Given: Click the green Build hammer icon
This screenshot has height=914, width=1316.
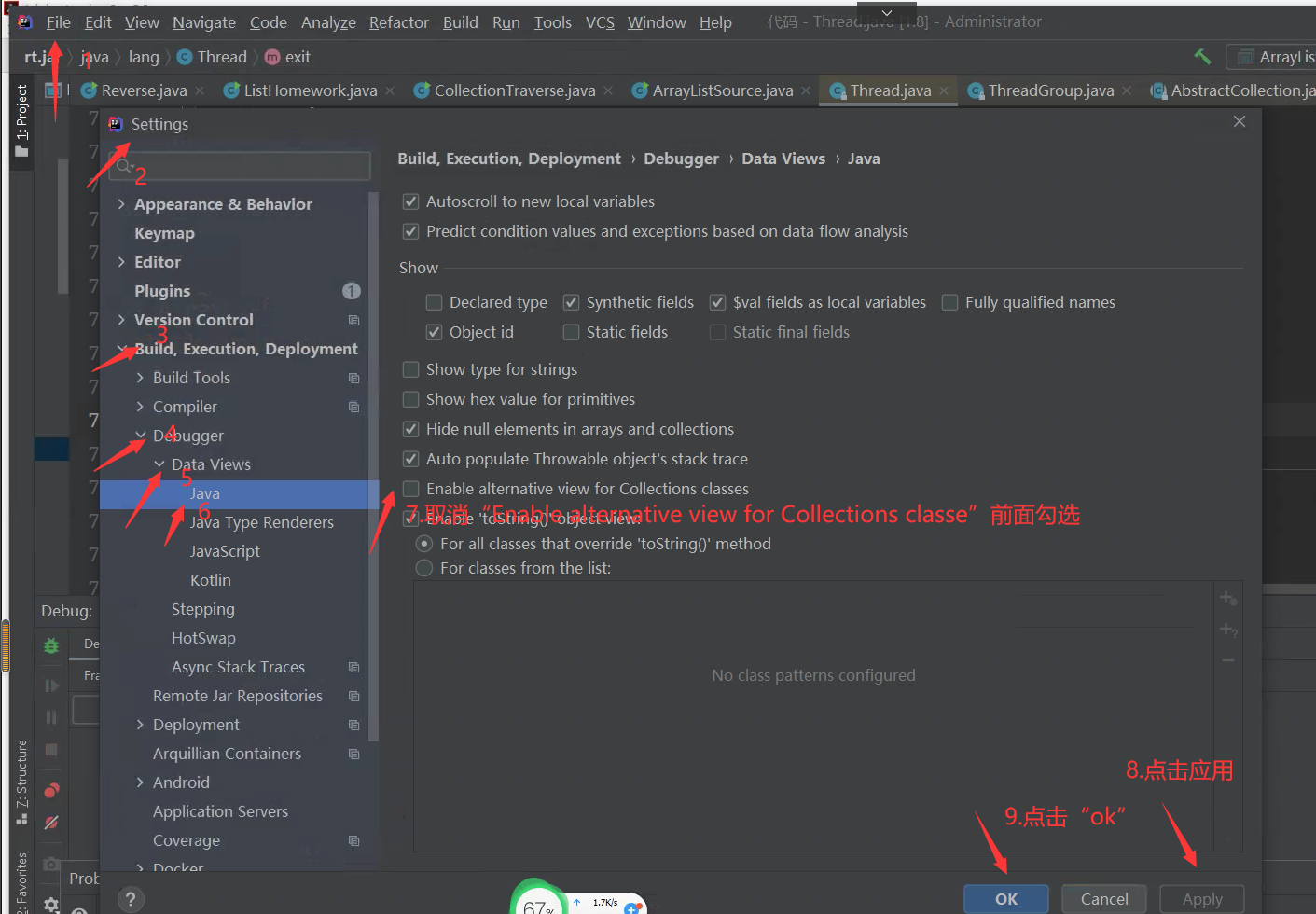Looking at the screenshot, I should [x=1202, y=56].
